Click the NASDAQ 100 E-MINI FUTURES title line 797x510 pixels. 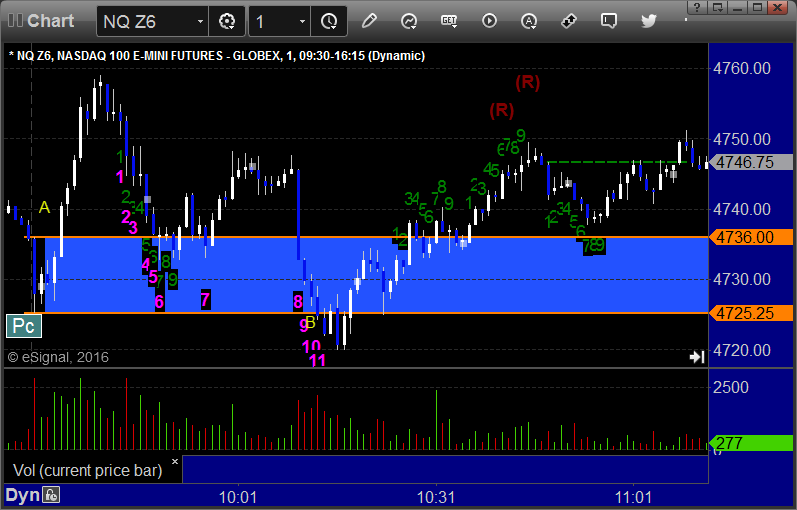[217, 55]
